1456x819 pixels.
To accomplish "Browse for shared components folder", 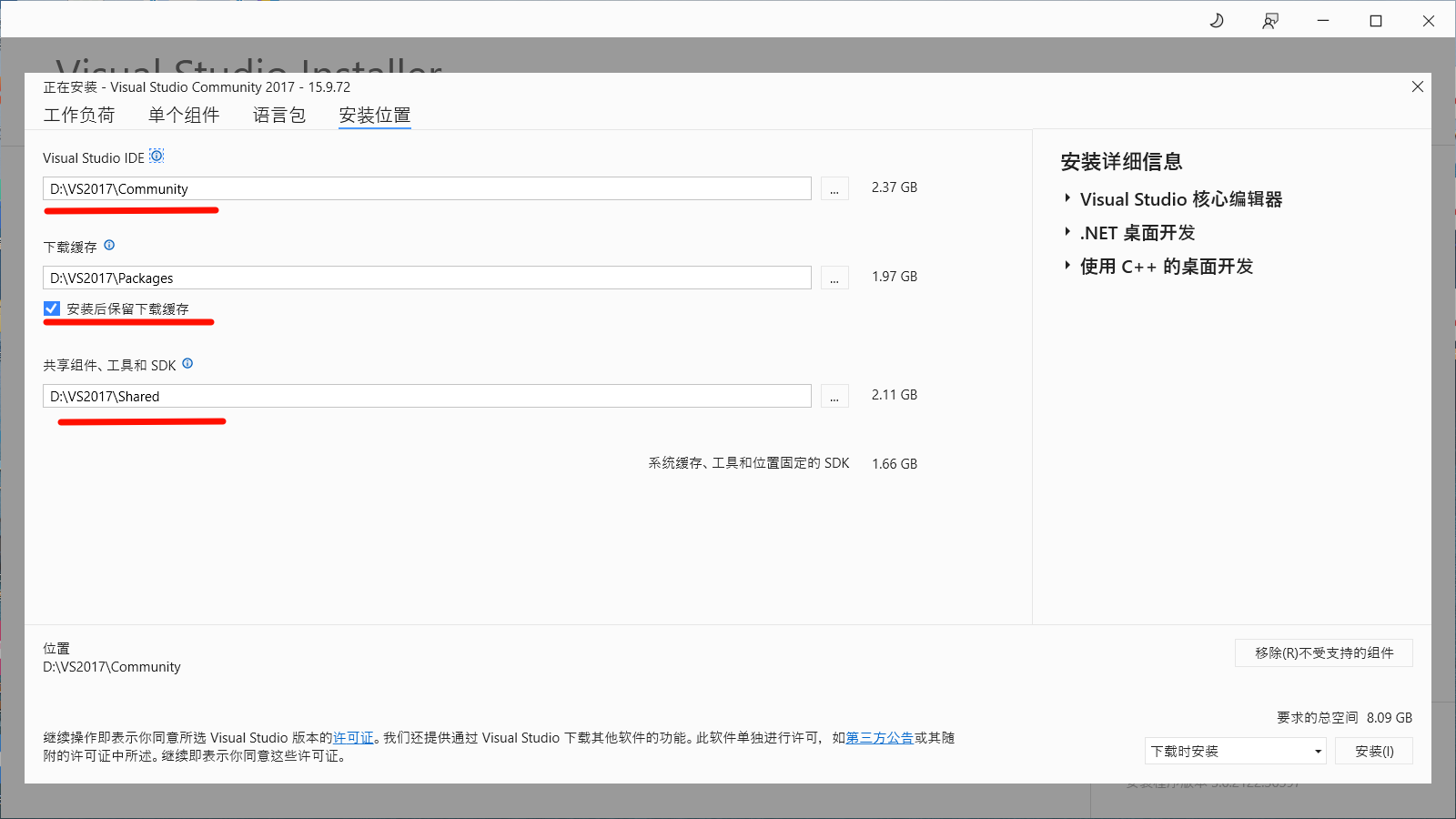I will 834,396.
